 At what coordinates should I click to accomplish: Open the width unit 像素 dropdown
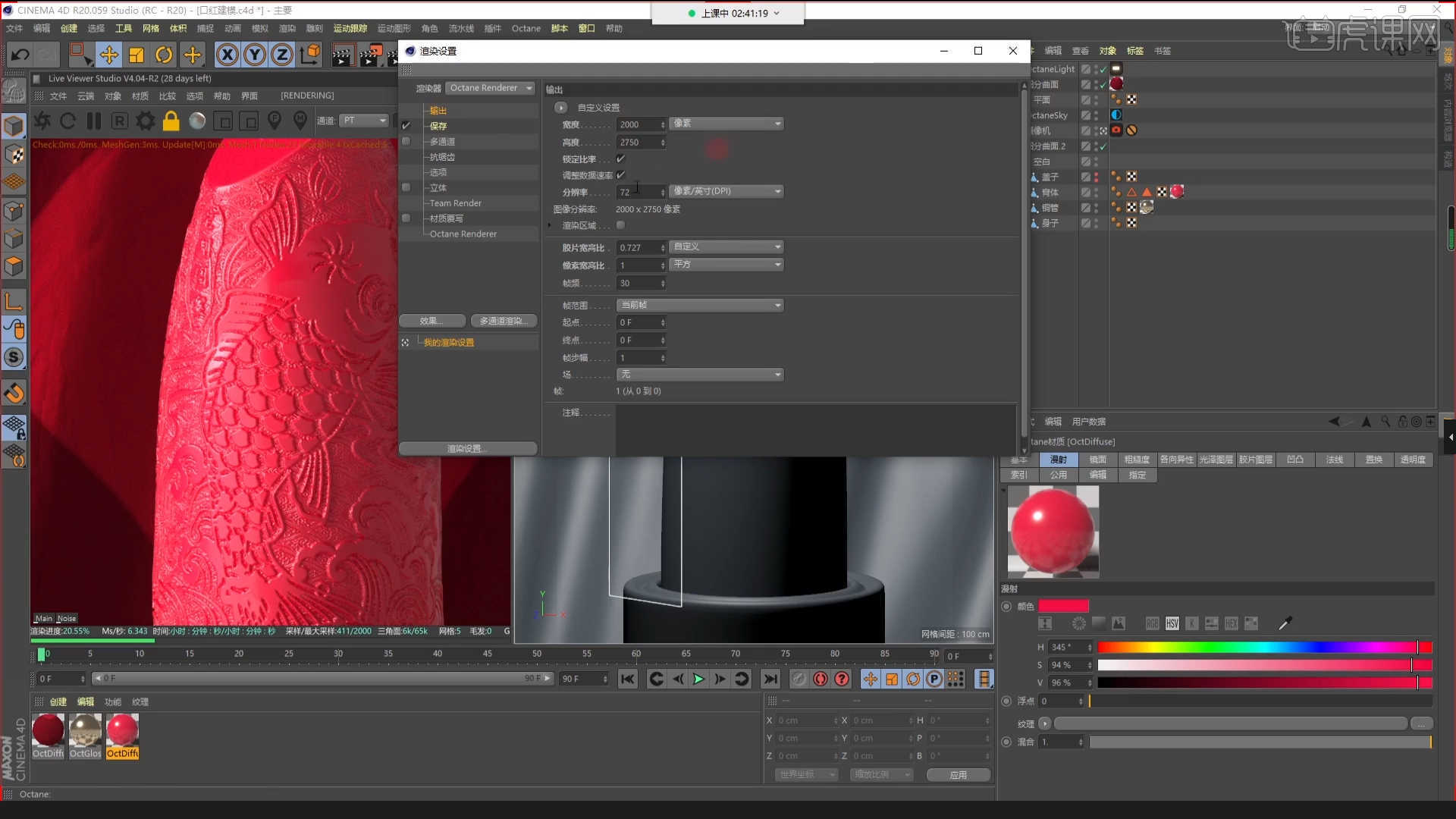[x=726, y=124]
